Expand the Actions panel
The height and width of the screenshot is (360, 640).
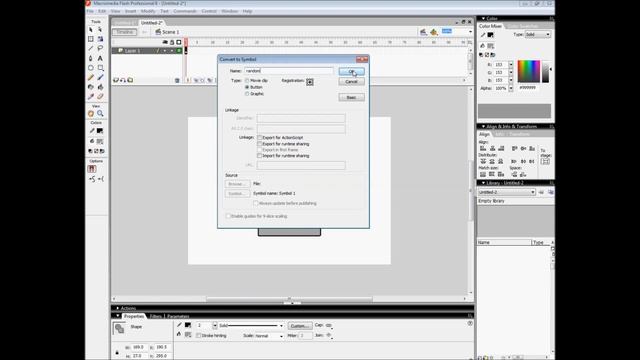point(118,308)
